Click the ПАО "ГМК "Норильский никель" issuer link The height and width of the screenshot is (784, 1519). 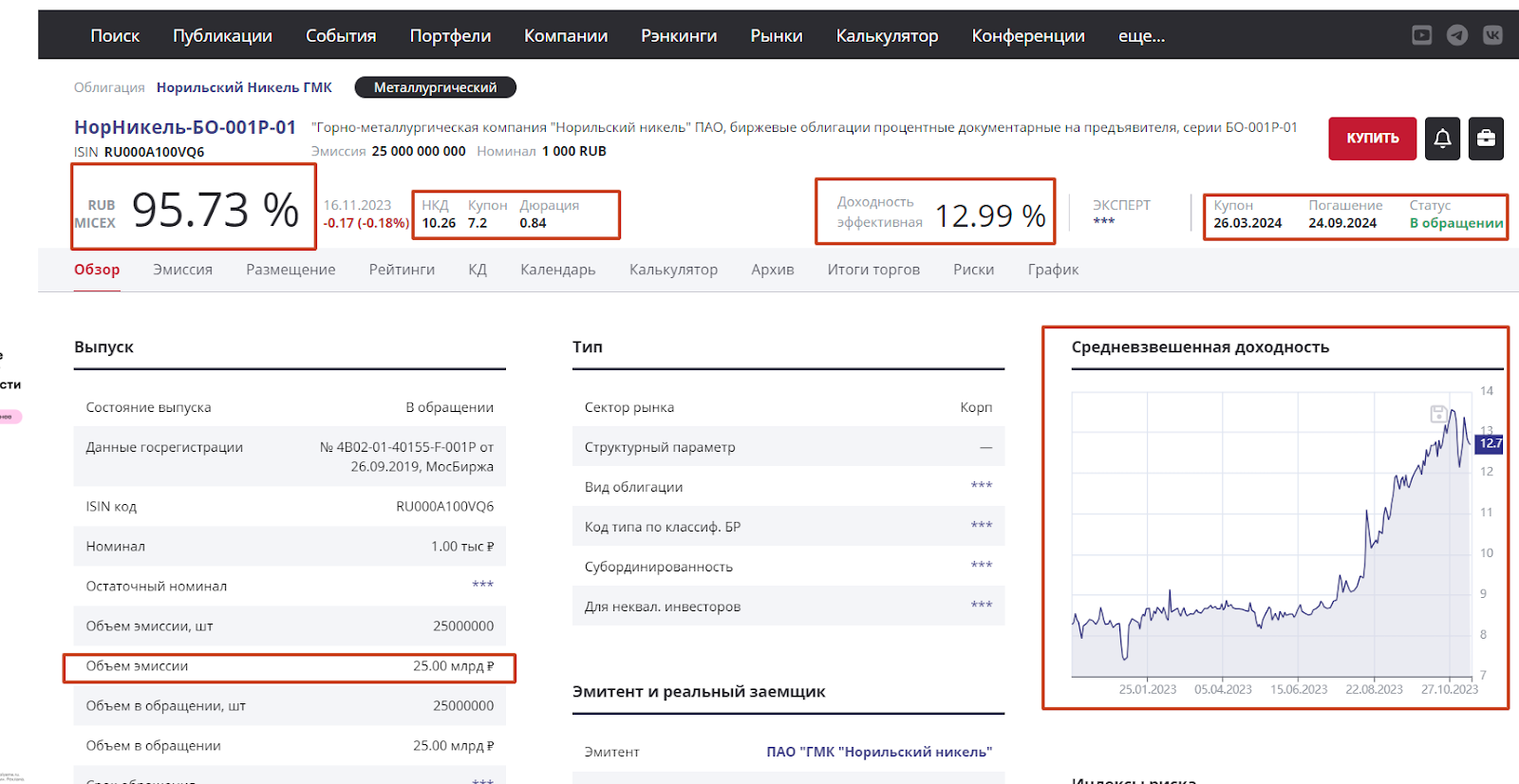(x=879, y=752)
